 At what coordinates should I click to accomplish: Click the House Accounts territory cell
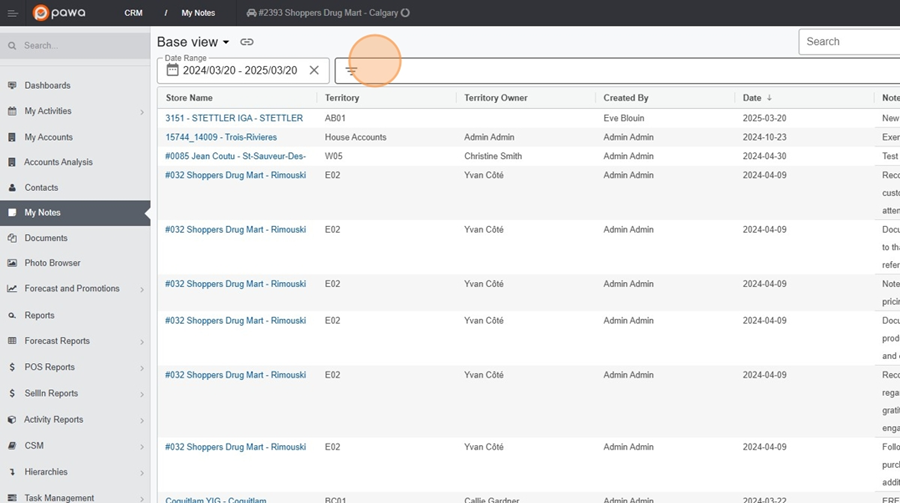[x=355, y=137]
